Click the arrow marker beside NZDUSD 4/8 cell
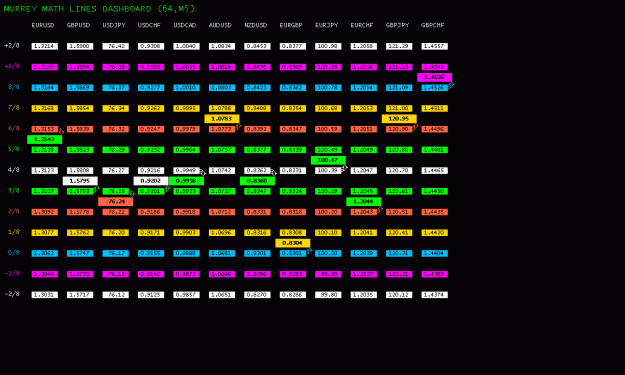625x375 pixels. point(273,173)
